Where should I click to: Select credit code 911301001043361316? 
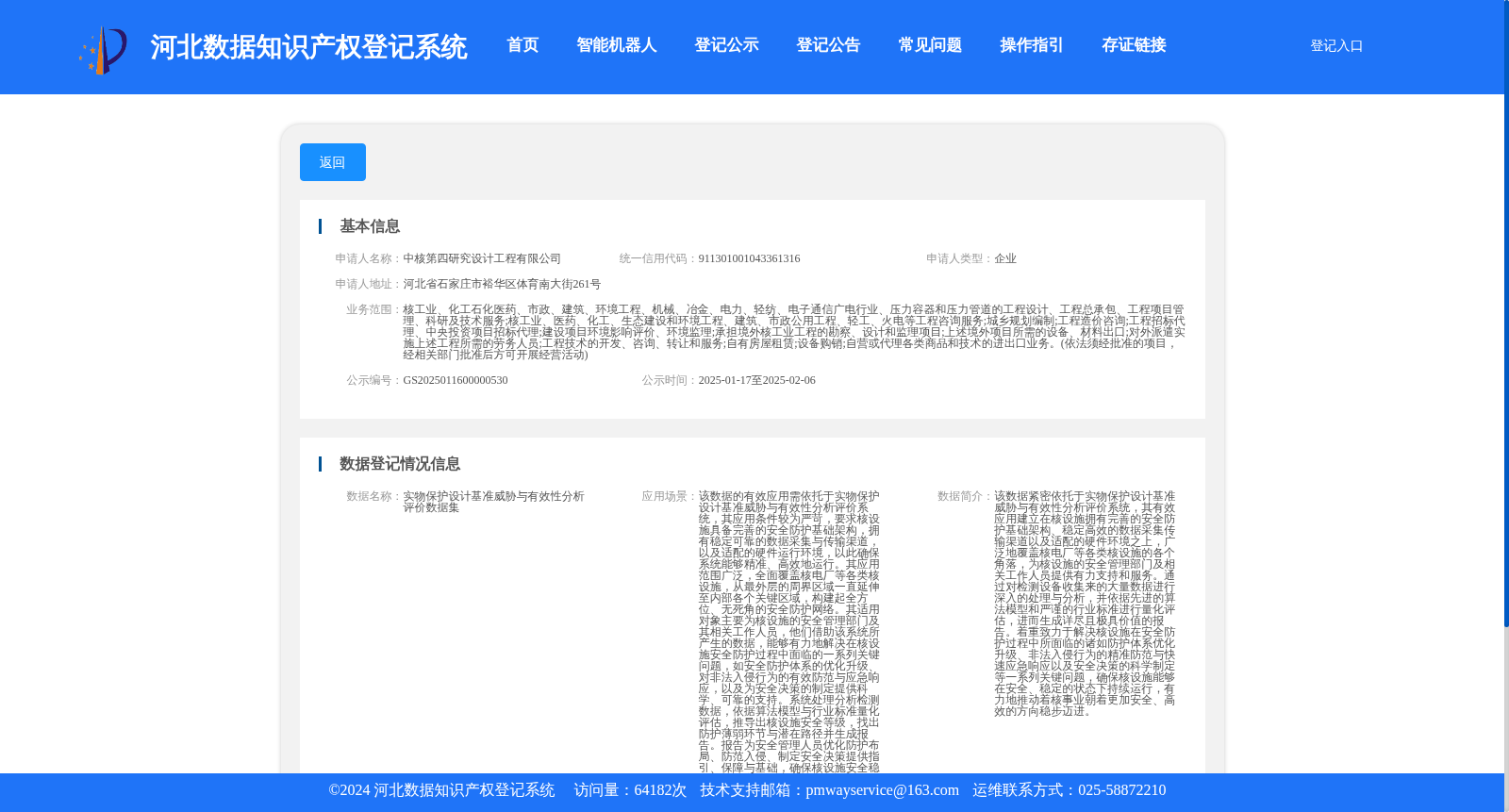(749, 258)
